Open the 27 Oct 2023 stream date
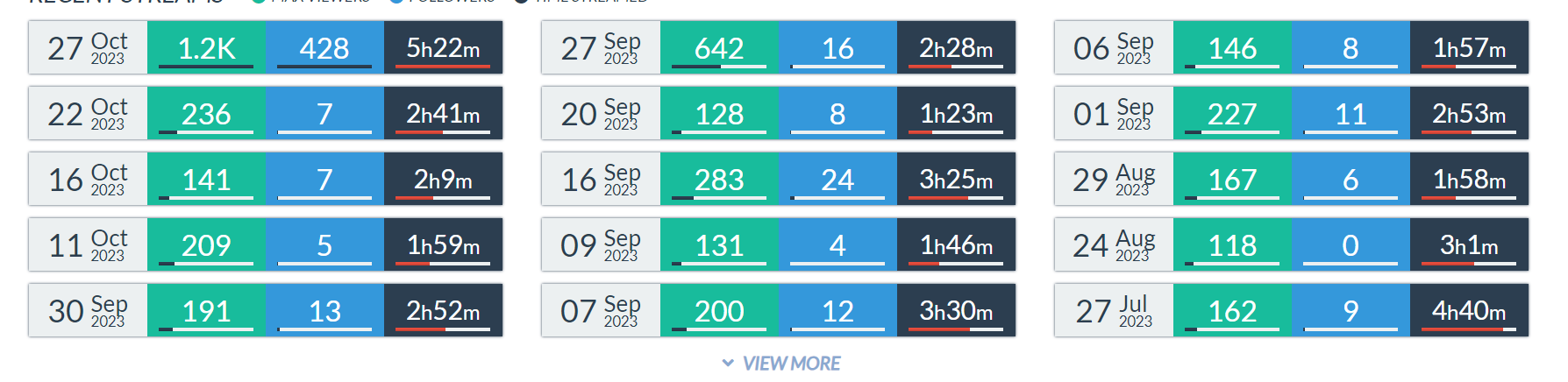 pyautogui.click(x=88, y=48)
